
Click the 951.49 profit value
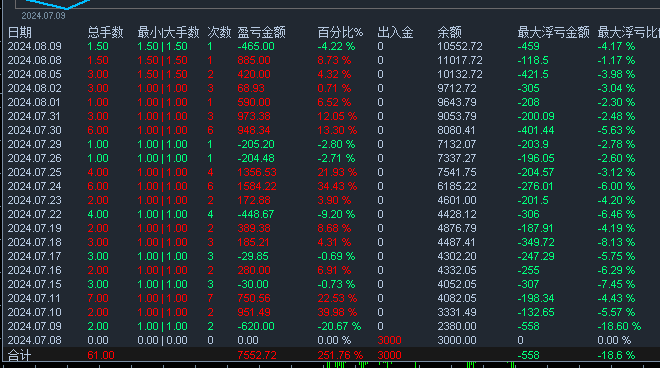coord(254,312)
